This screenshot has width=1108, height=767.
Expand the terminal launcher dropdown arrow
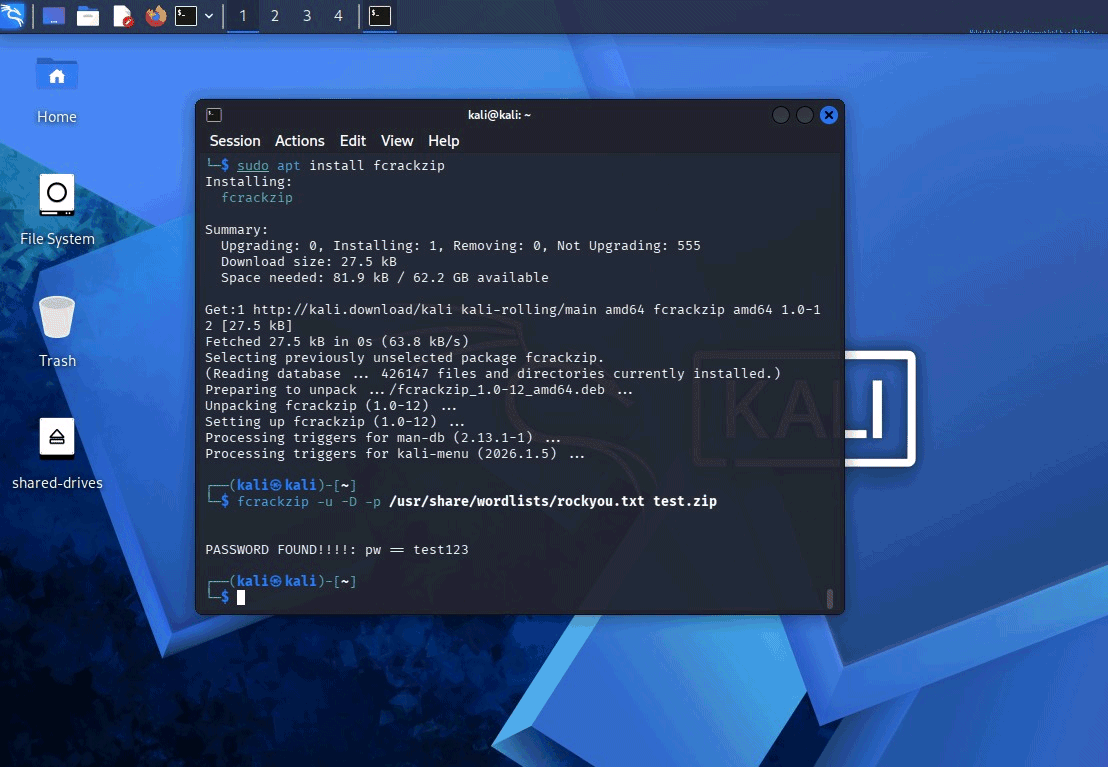coord(207,16)
